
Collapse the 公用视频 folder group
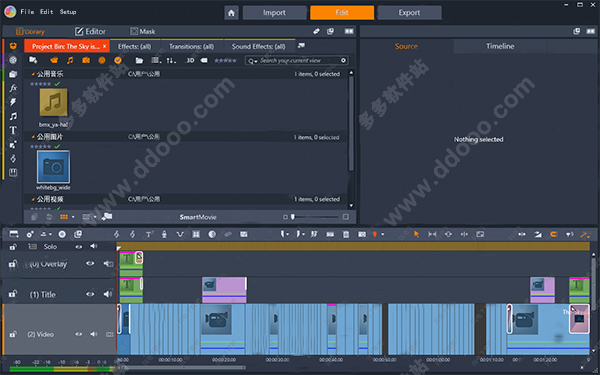coord(33,199)
